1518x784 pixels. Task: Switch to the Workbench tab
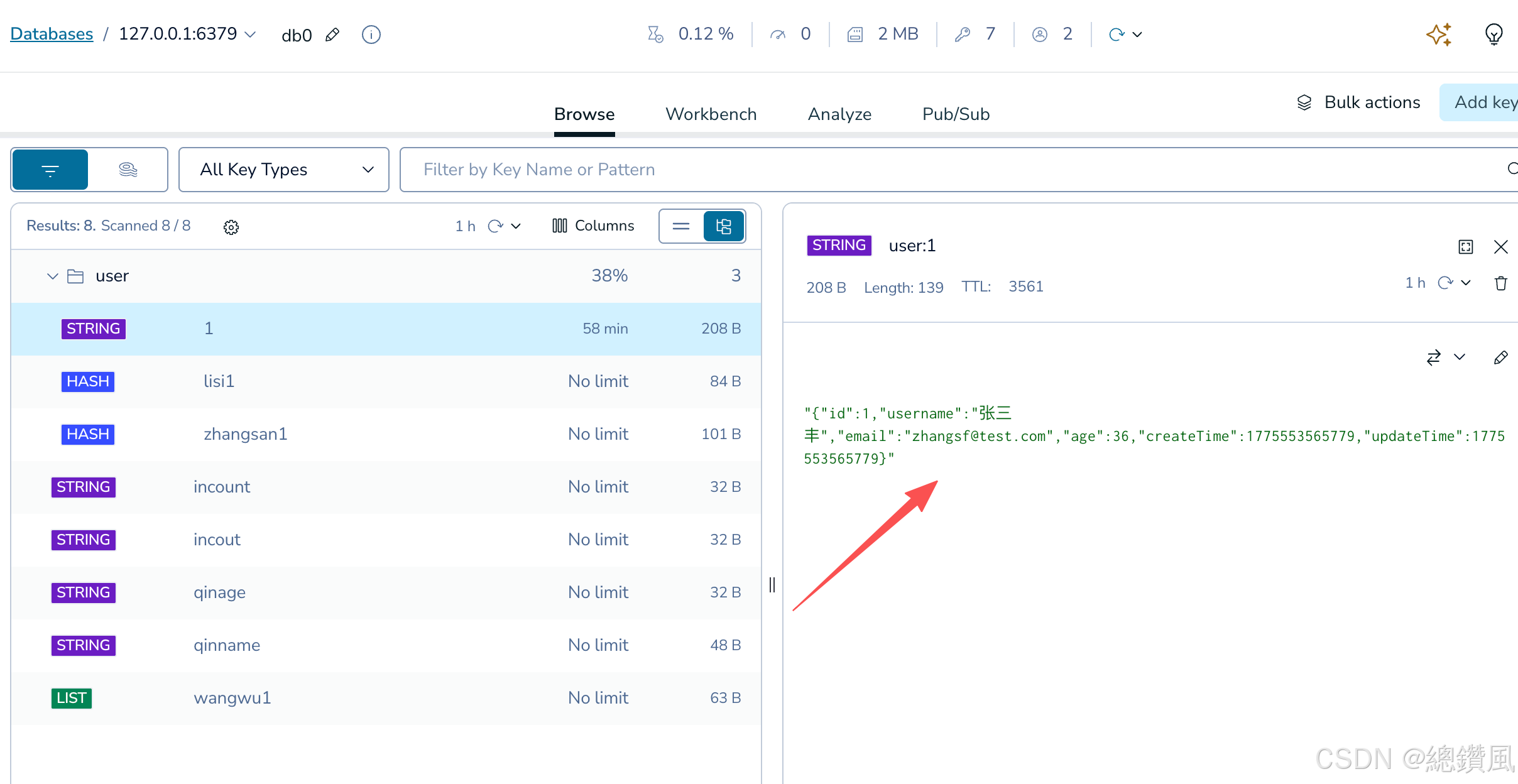click(711, 114)
